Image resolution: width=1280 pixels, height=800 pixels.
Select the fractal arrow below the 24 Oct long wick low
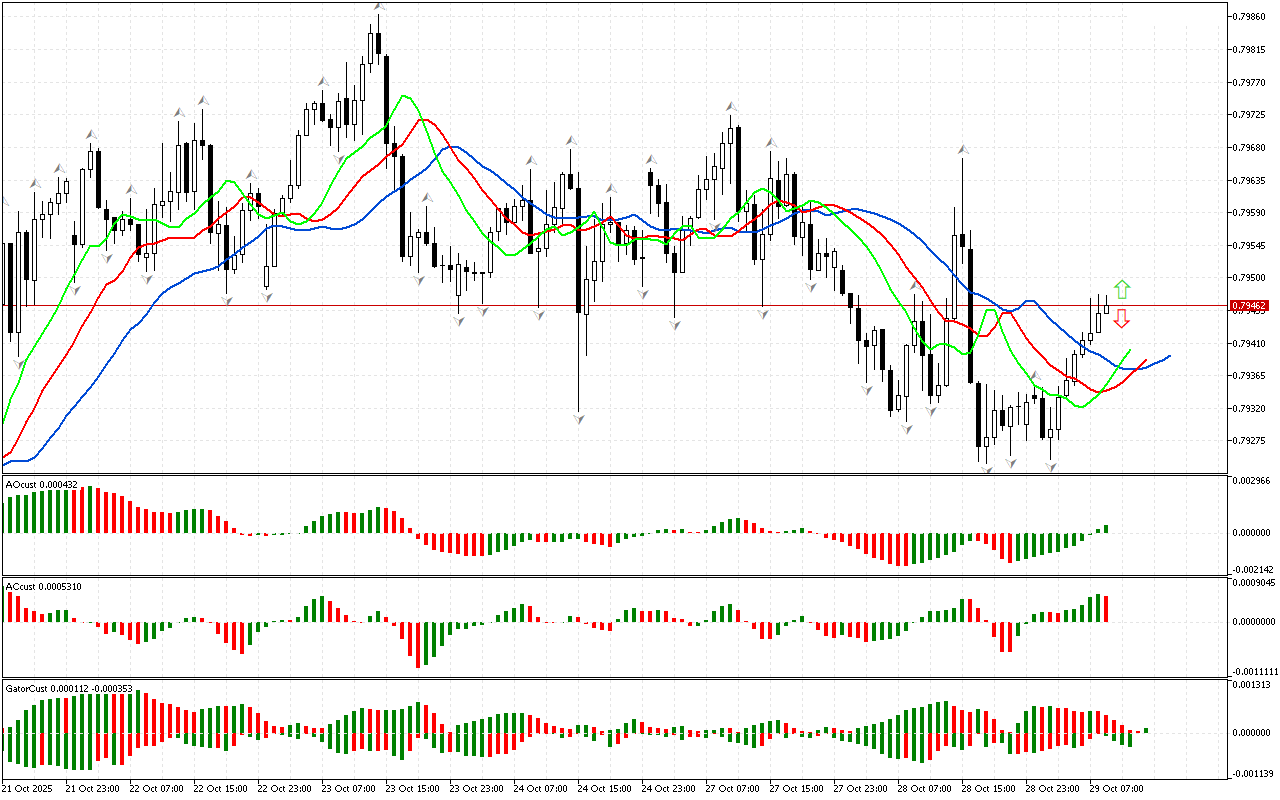(x=579, y=417)
